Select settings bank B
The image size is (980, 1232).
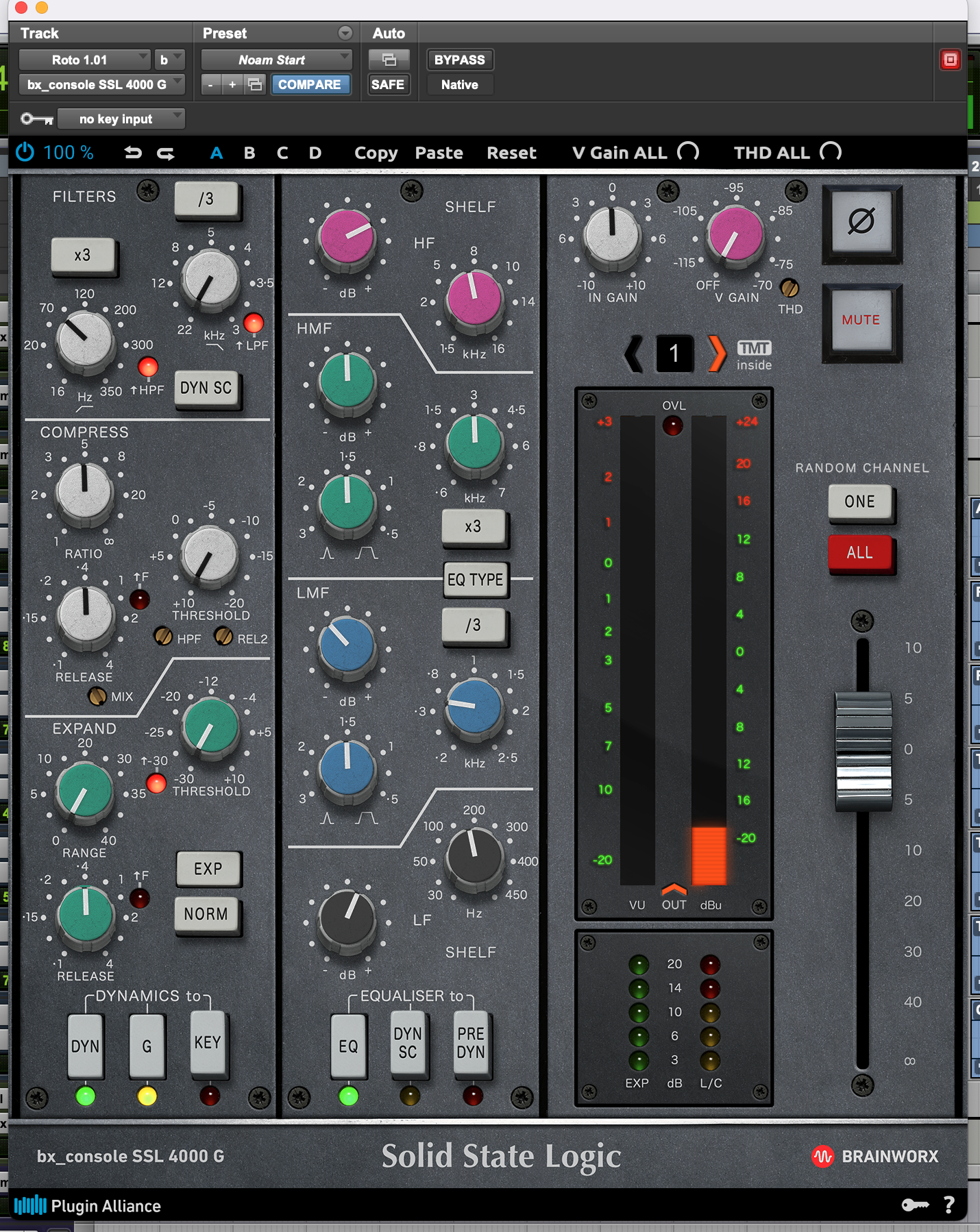pyautogui.click(x=249, y=153)
